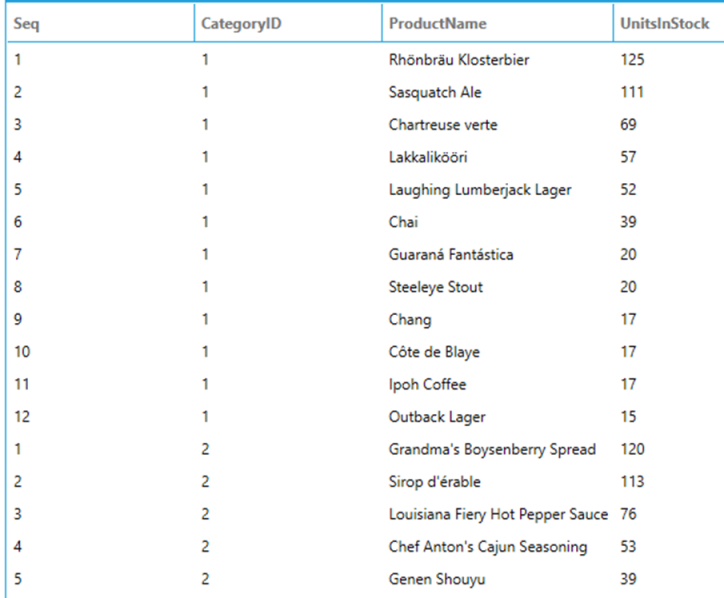Click CategoryID 2 in Grandma's Boysenberry Spread row
This screenshot has width=724, height=598.
click(205, 449)
